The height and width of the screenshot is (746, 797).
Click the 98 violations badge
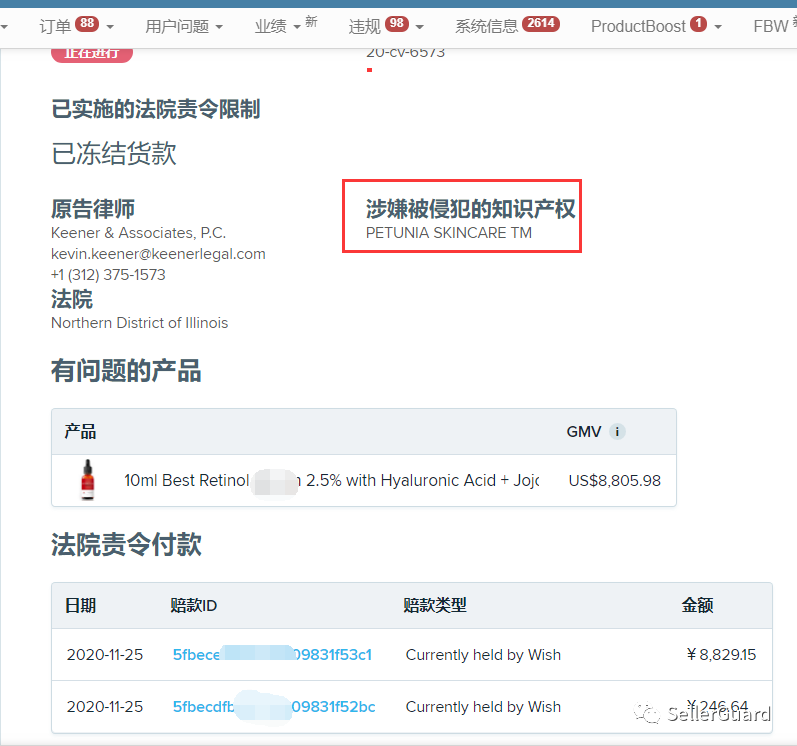(397, 23)
